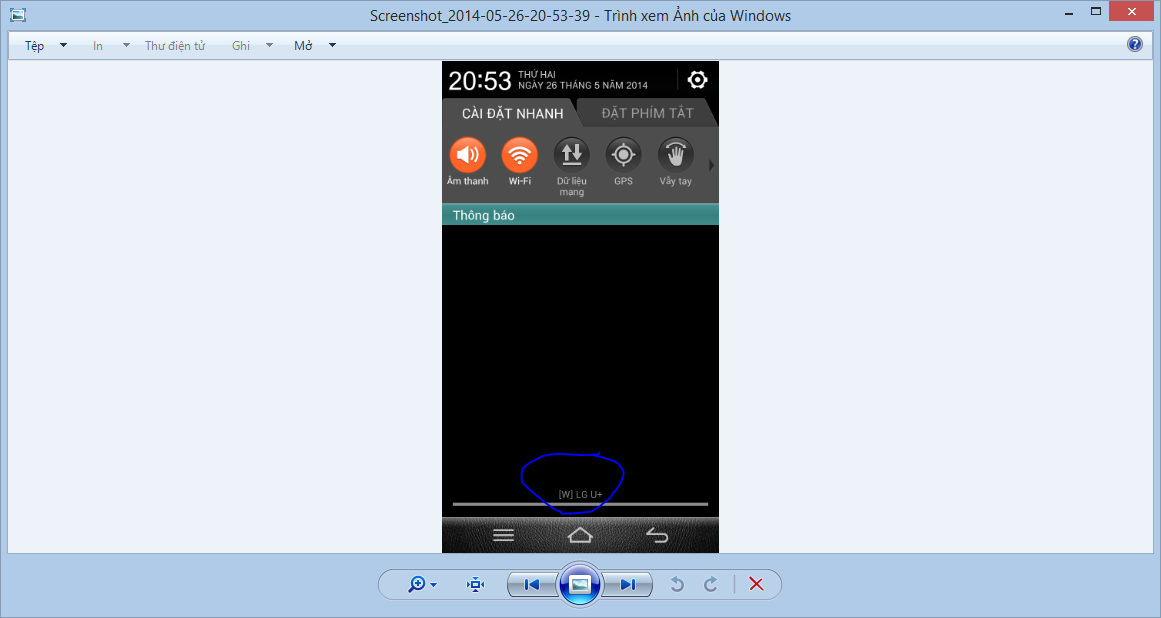Click the phone menu navigation key

point(503,535)
